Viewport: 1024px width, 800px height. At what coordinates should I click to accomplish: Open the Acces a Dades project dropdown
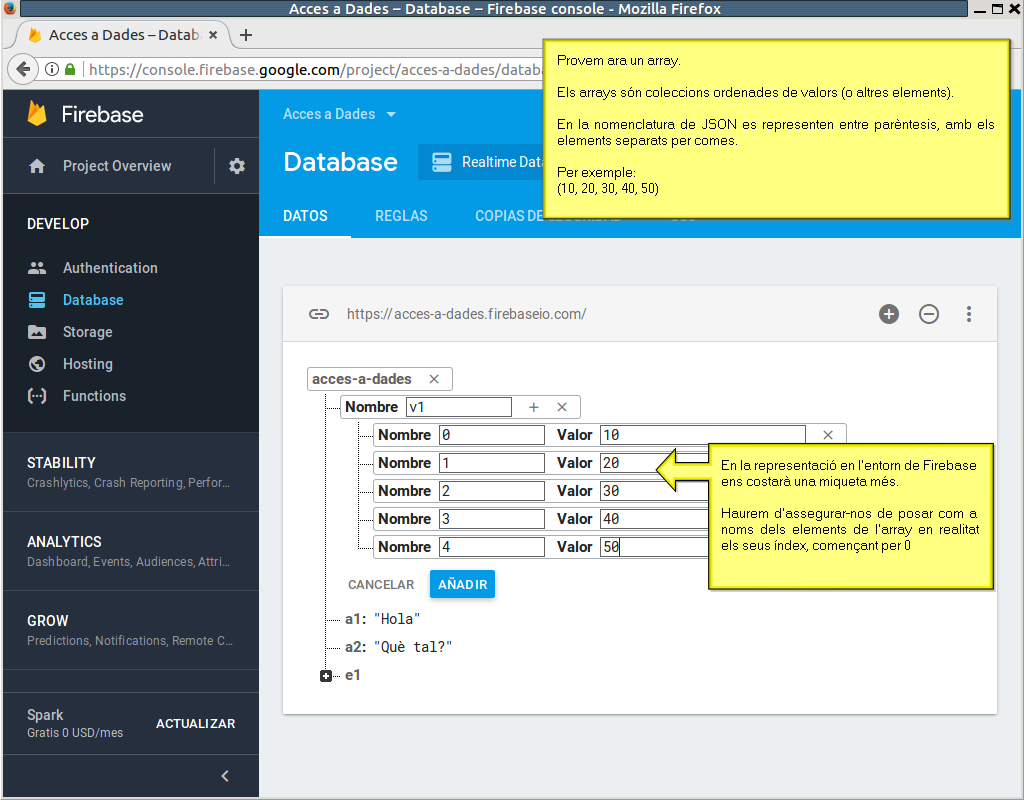point(339,114)
